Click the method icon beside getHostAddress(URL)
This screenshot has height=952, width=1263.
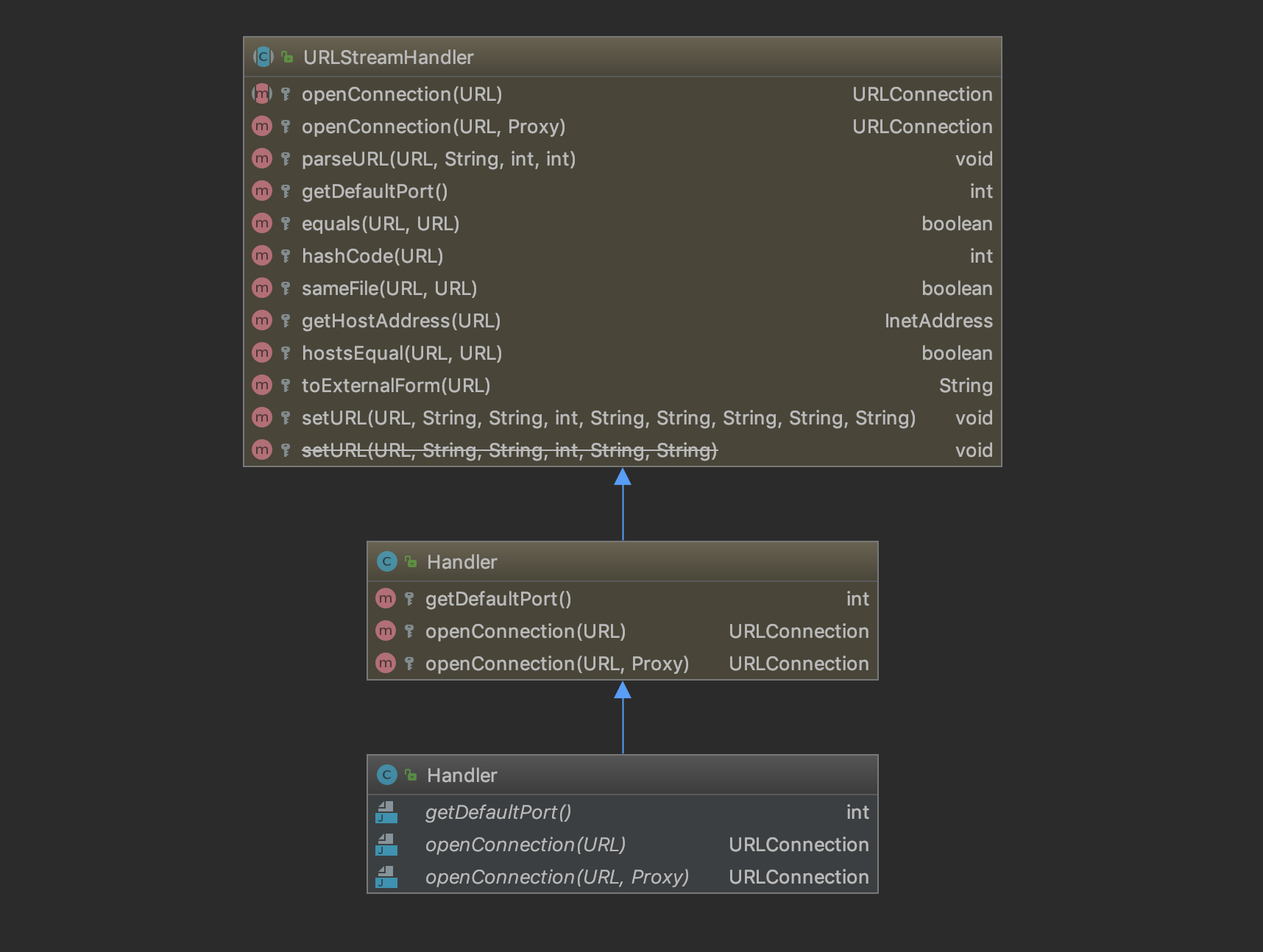point(262,321)
